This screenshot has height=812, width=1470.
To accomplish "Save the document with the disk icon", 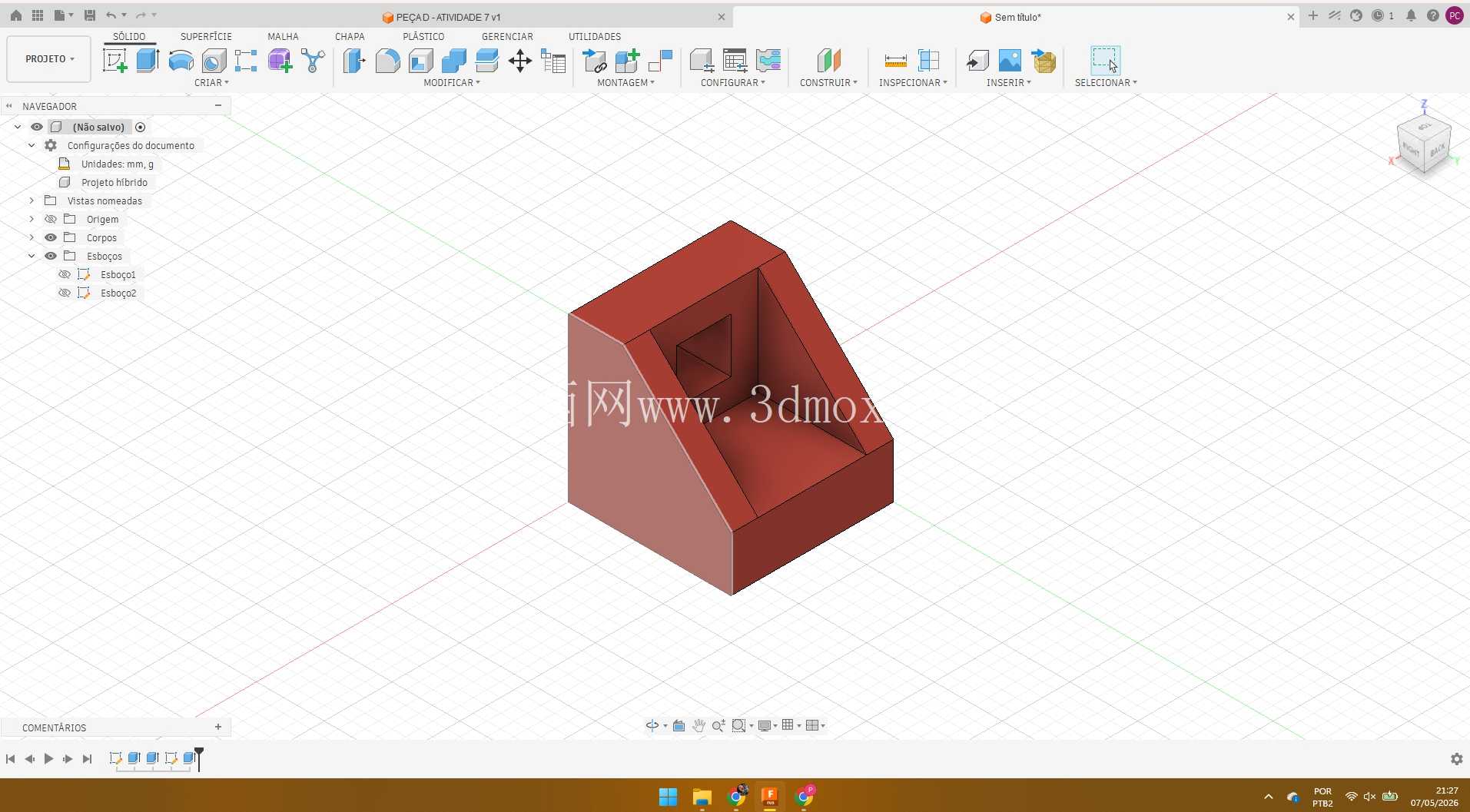I will click(x=90, y=15).
